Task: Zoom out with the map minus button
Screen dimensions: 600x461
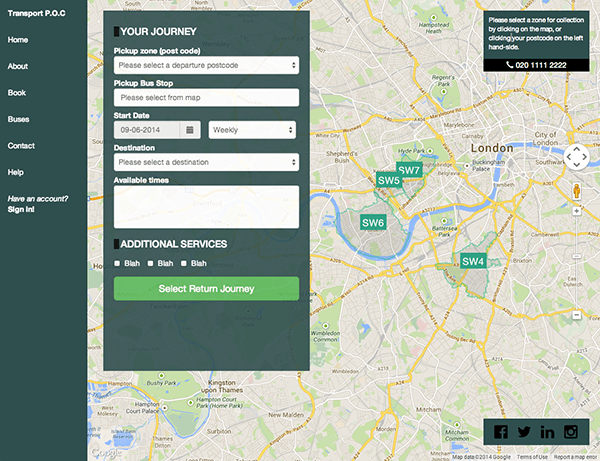Action: click(x=577, y=315)
